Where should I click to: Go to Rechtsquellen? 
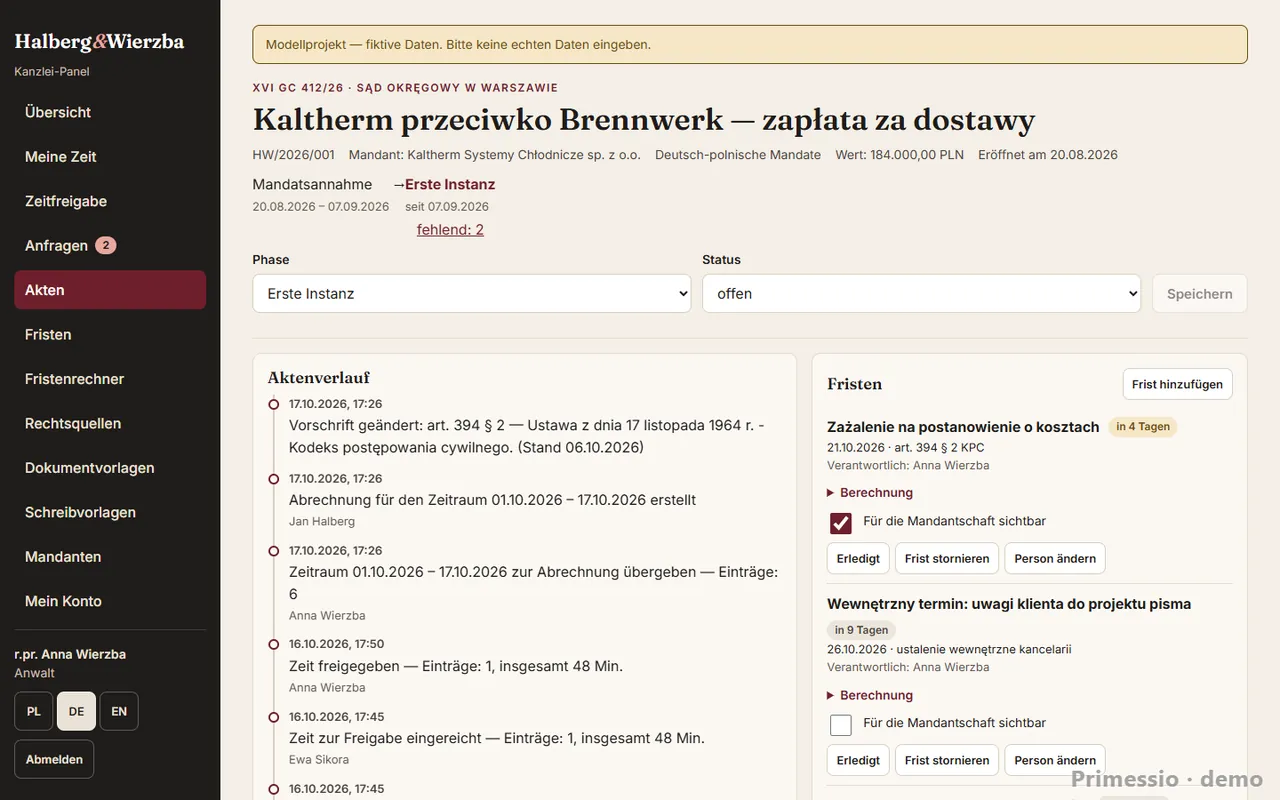(x=110, y=423)
